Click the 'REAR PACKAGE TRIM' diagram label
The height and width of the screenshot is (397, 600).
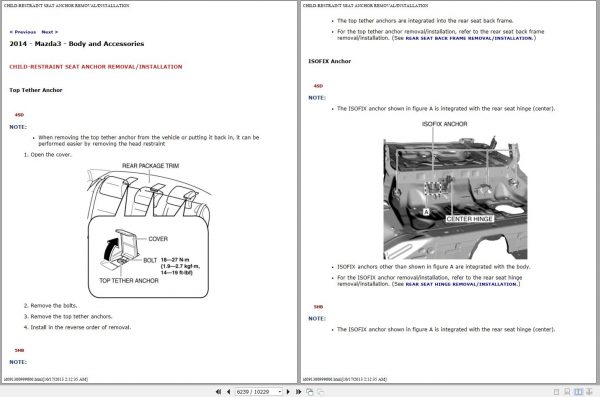pos(150,166)
